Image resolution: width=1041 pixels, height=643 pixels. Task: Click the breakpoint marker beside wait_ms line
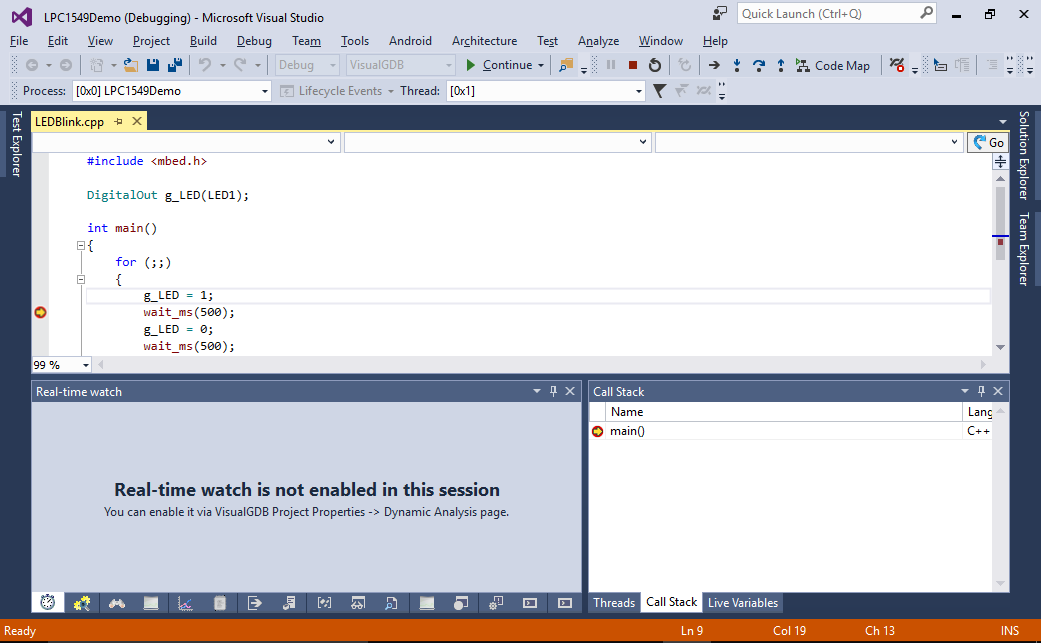pyautogui.click(x=40, y=312)
